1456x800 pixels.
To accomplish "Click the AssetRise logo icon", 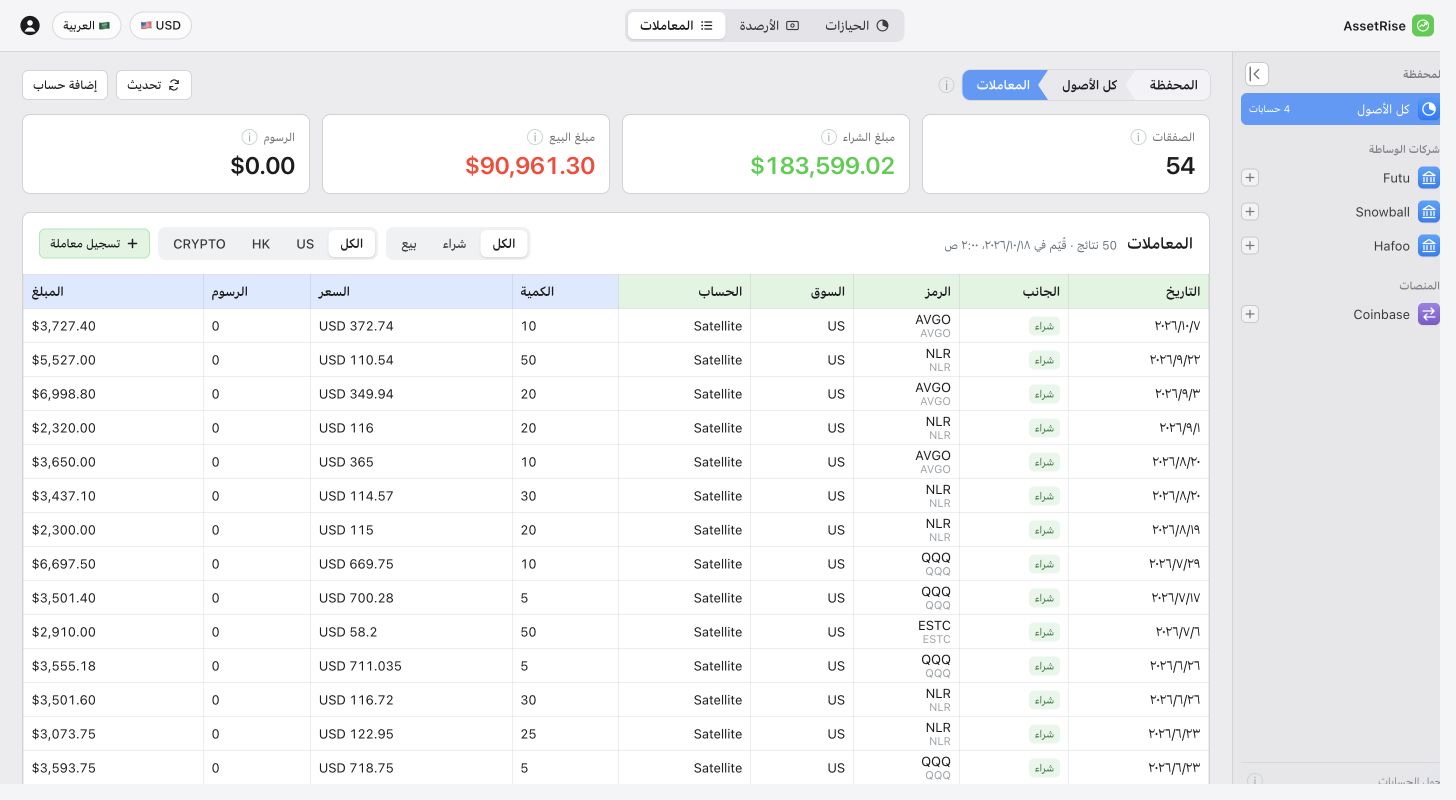I will 1423,26.
